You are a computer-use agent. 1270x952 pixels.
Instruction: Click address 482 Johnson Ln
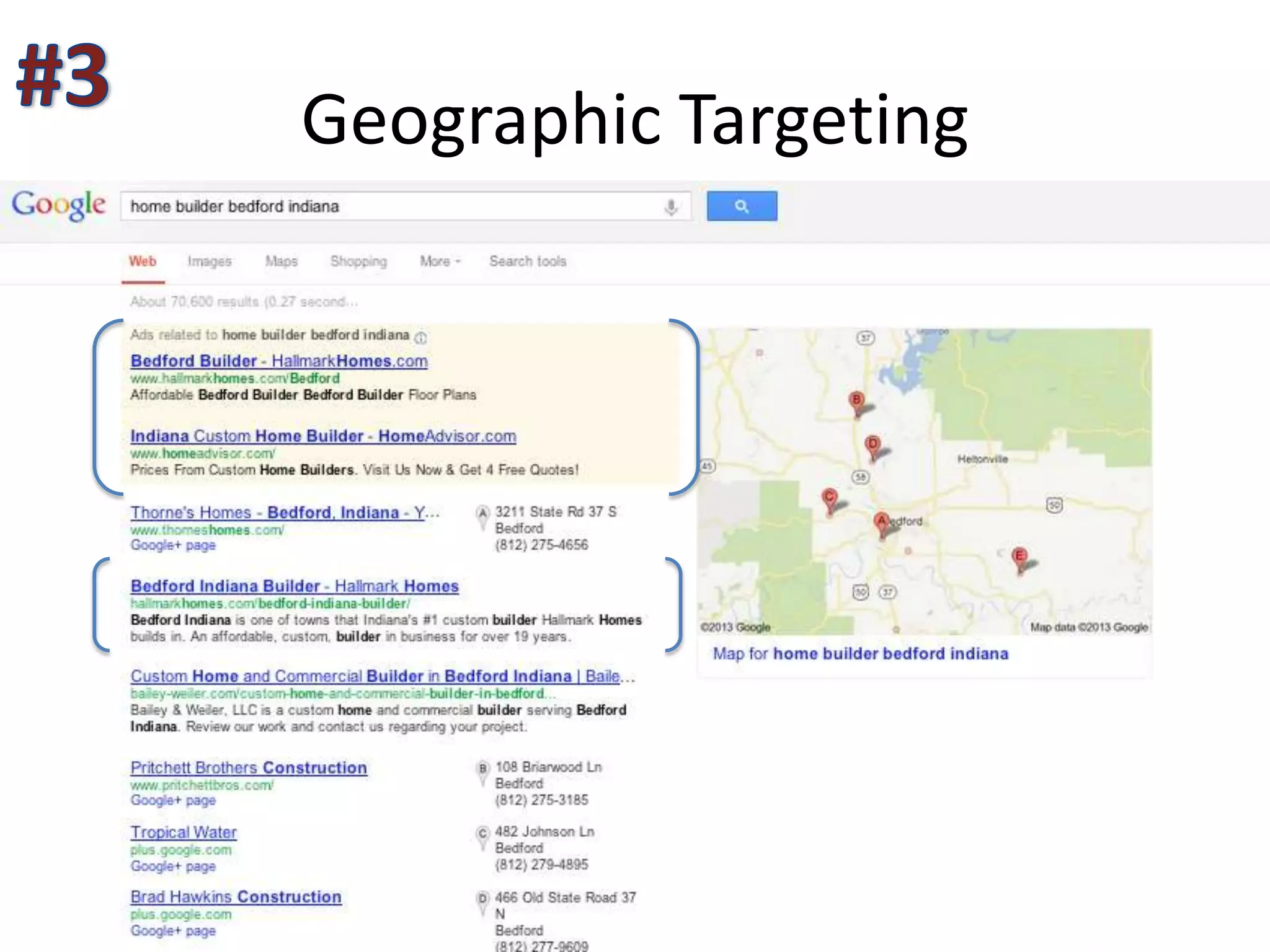544,832
